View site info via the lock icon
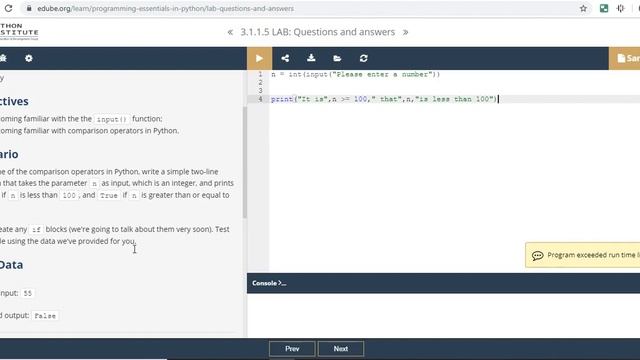The image size is (640, 360). 29,8
